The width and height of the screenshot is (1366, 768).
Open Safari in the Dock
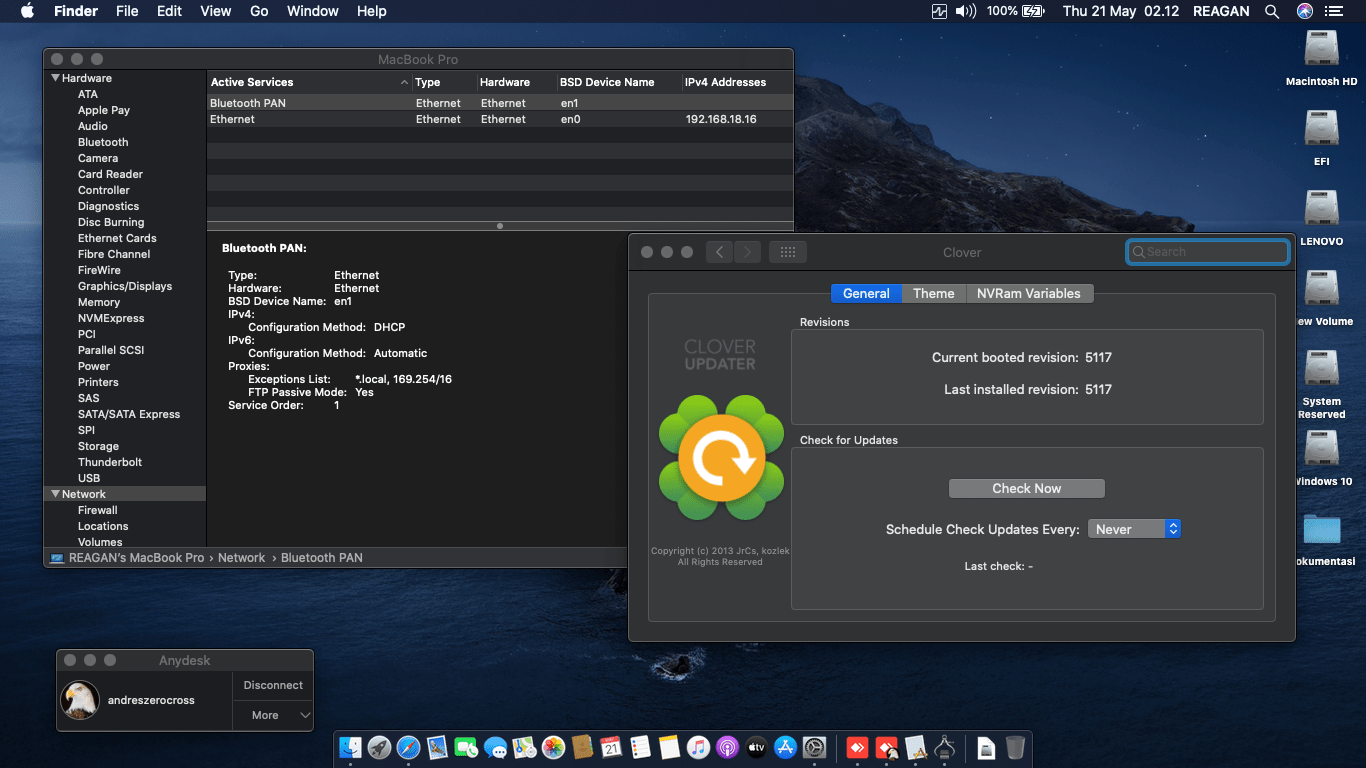coord(408,747)
